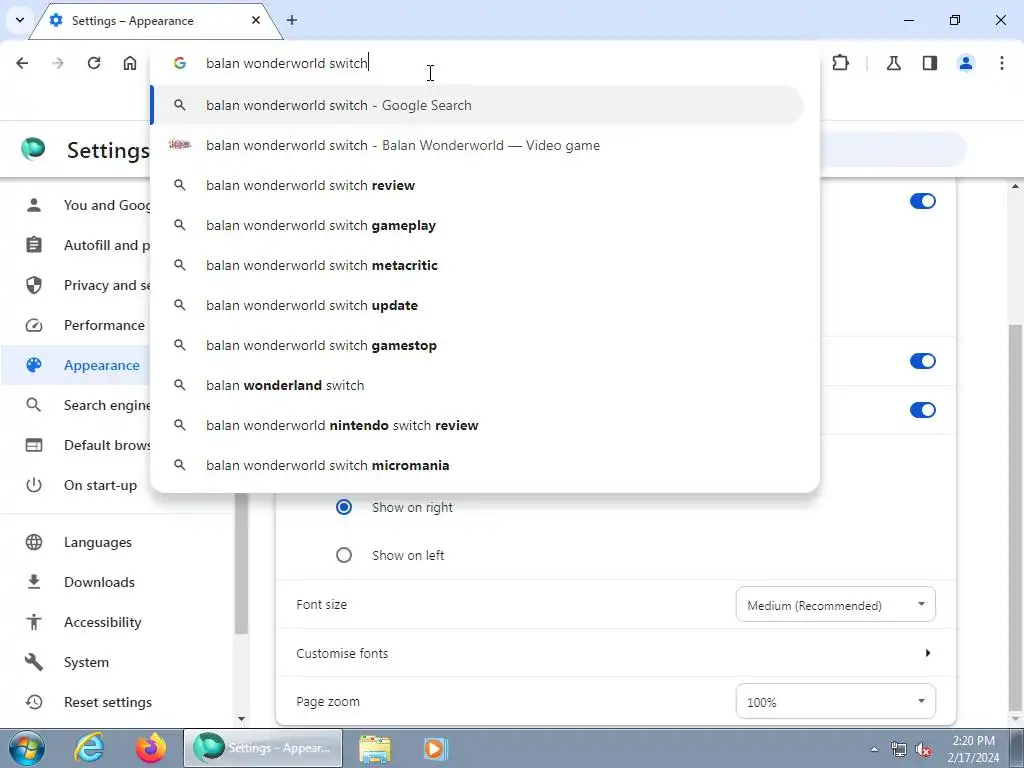
Task: Click the sidebar scrollbar down arrow
Action: coord(241,719)
